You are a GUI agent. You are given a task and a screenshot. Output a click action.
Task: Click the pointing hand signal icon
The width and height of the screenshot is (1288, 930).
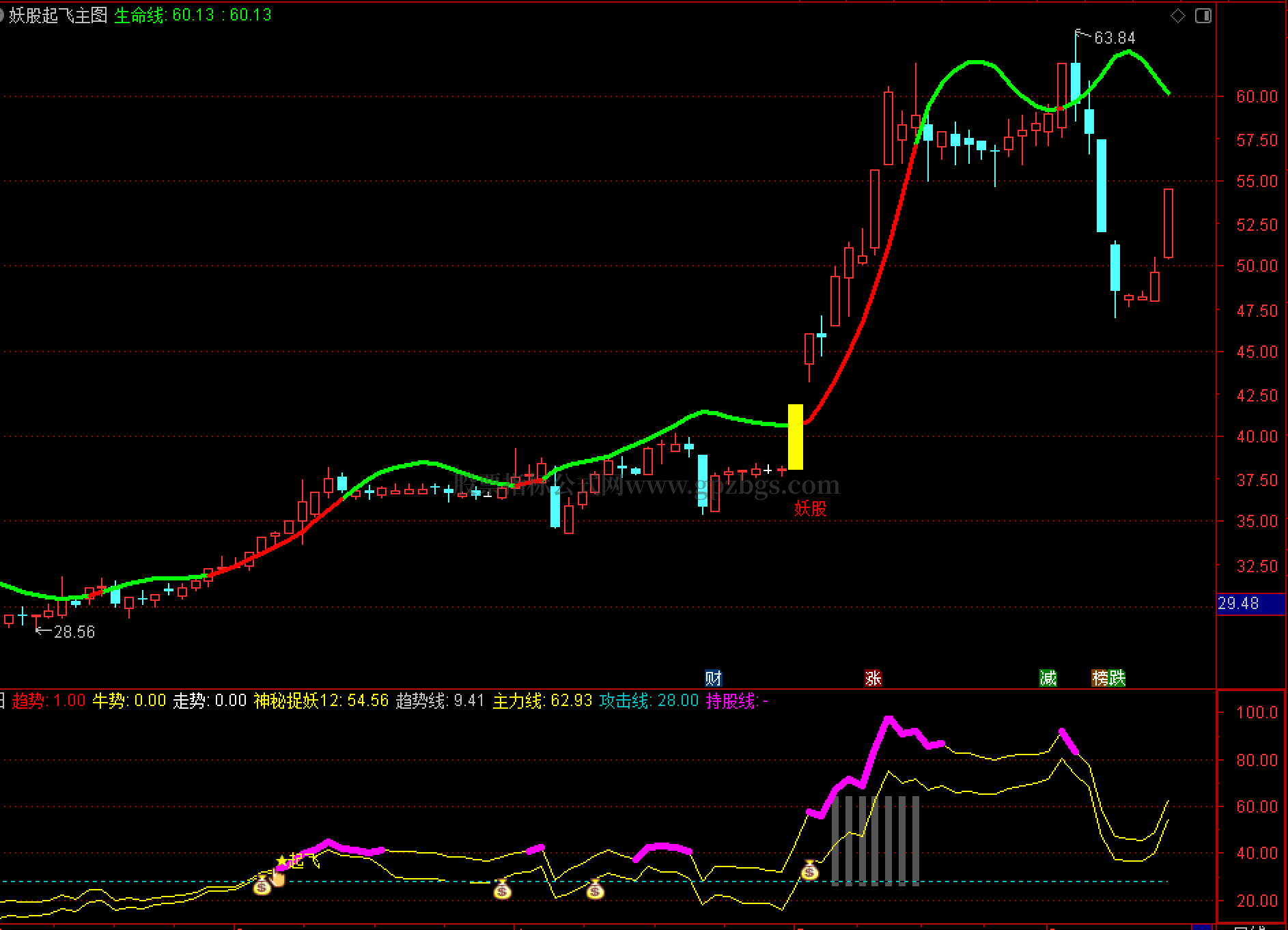(x=277, y=878)
